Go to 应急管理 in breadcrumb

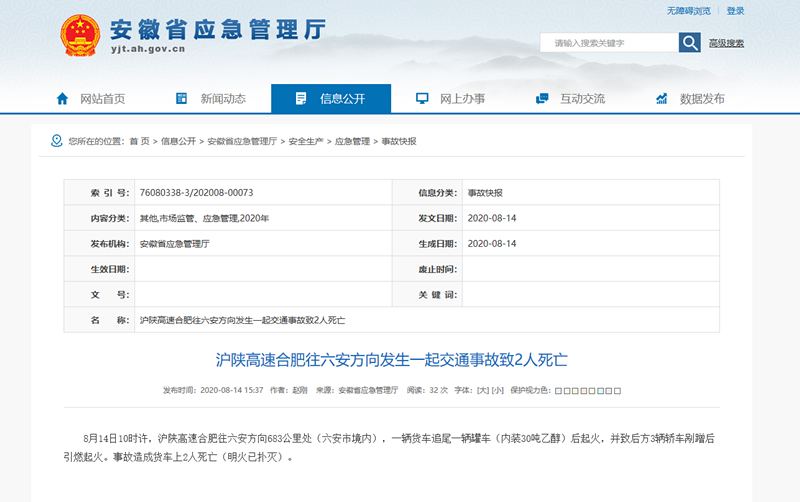[x=352, y=141]
